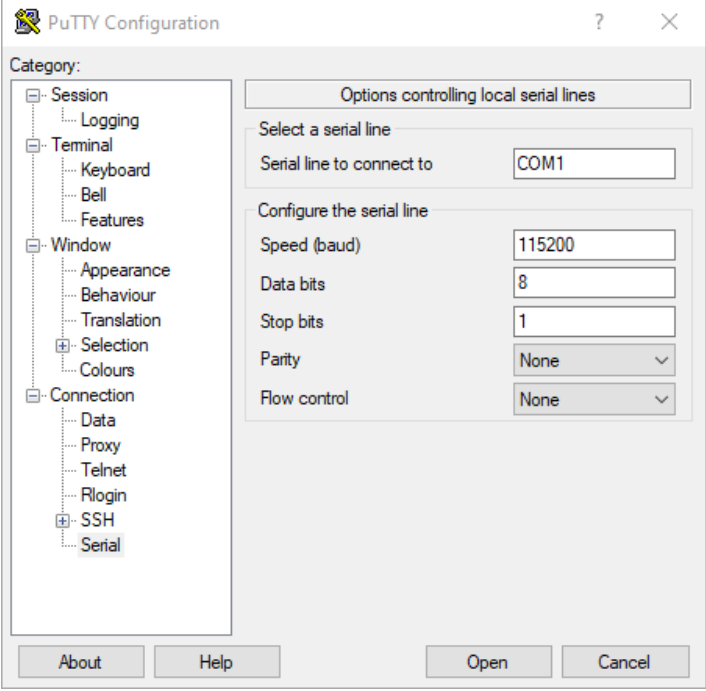Click the Data bits field
706x691 pixels.
pos(594,283)
